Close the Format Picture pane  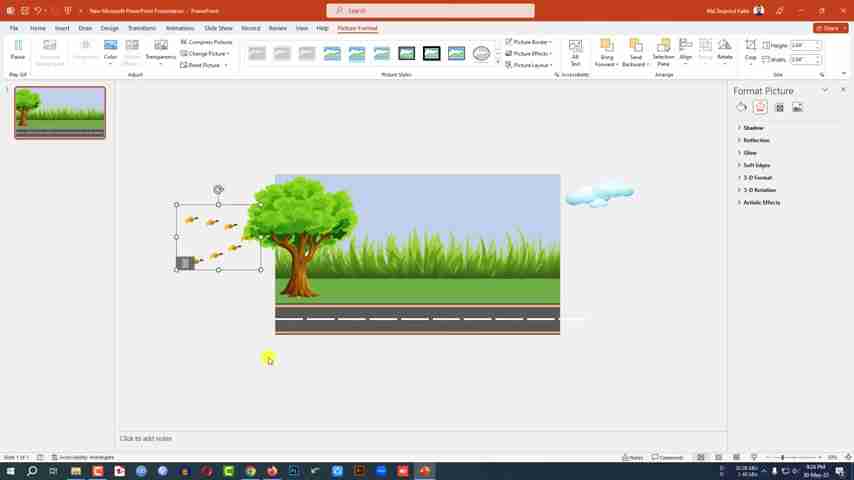point(843,90)
